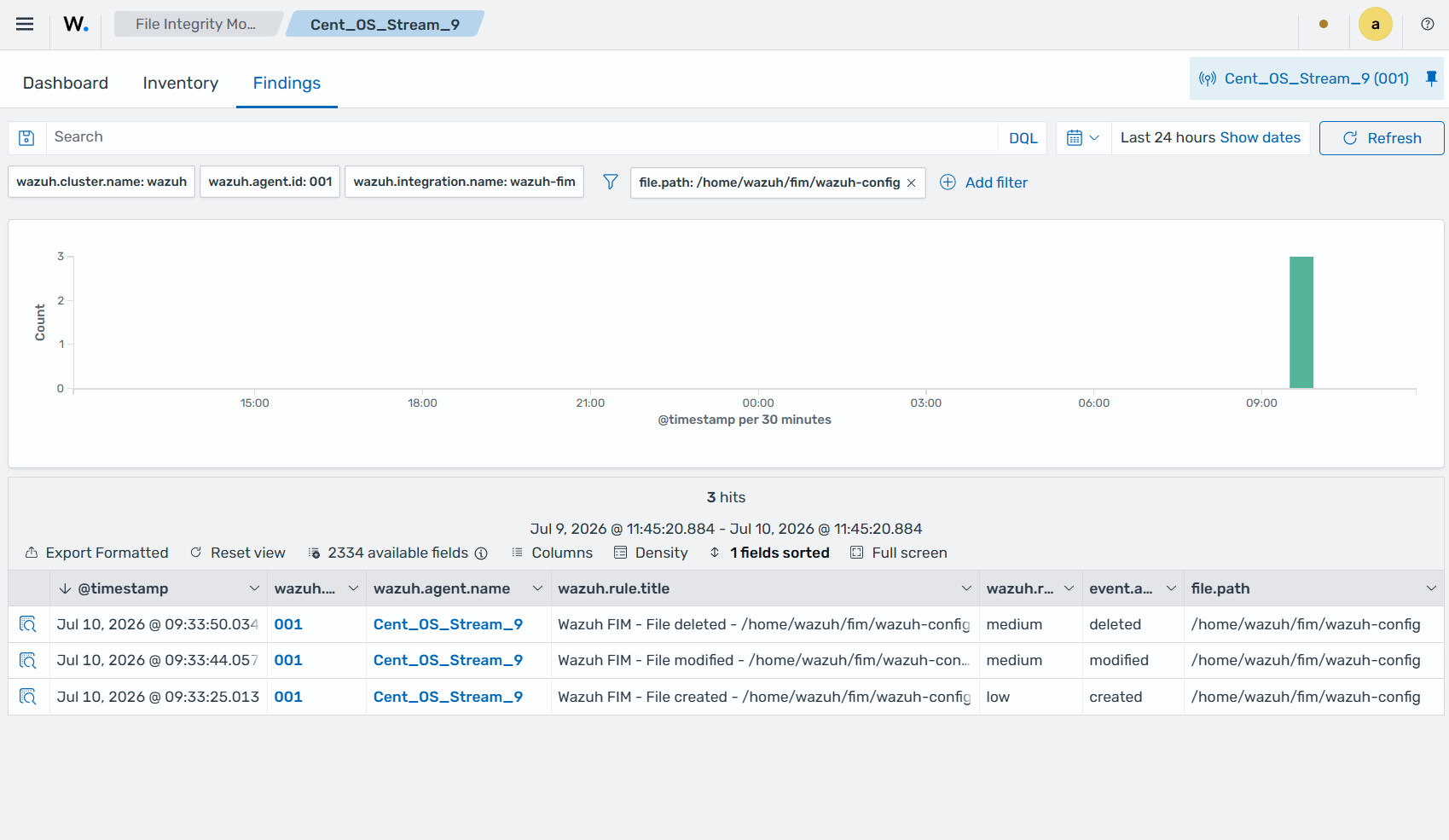This screenshot has width=1449, height=840.
Task: Open the Columns selector
Action: coord(552,553)
